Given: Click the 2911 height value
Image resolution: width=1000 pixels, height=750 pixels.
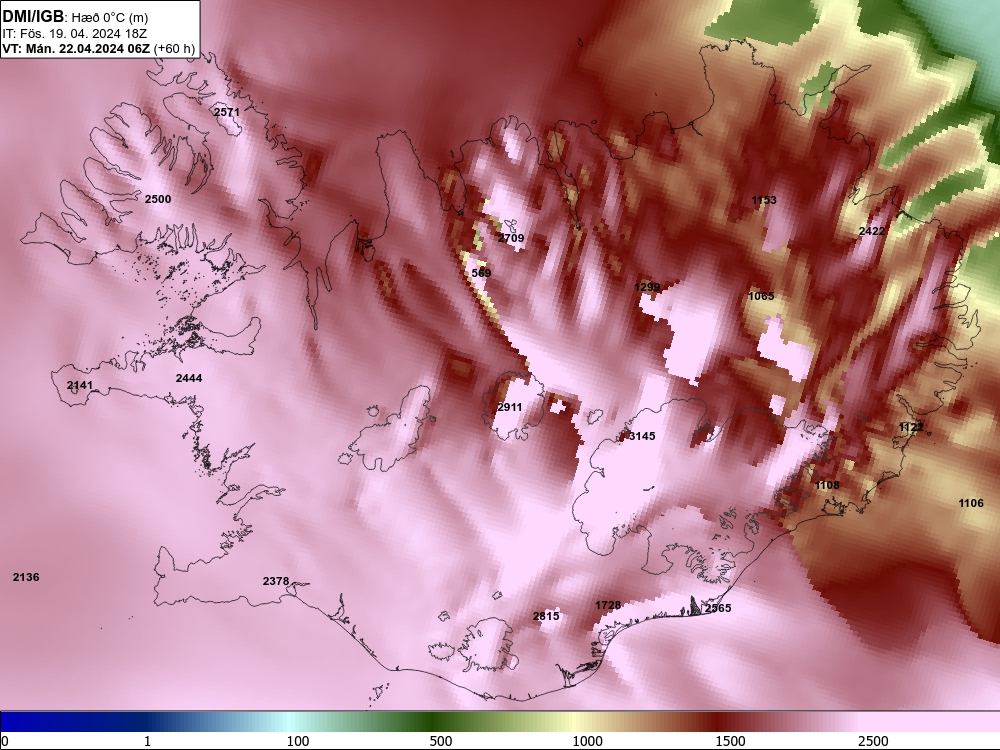Looking at the screenshot, I should click(510, 407).
